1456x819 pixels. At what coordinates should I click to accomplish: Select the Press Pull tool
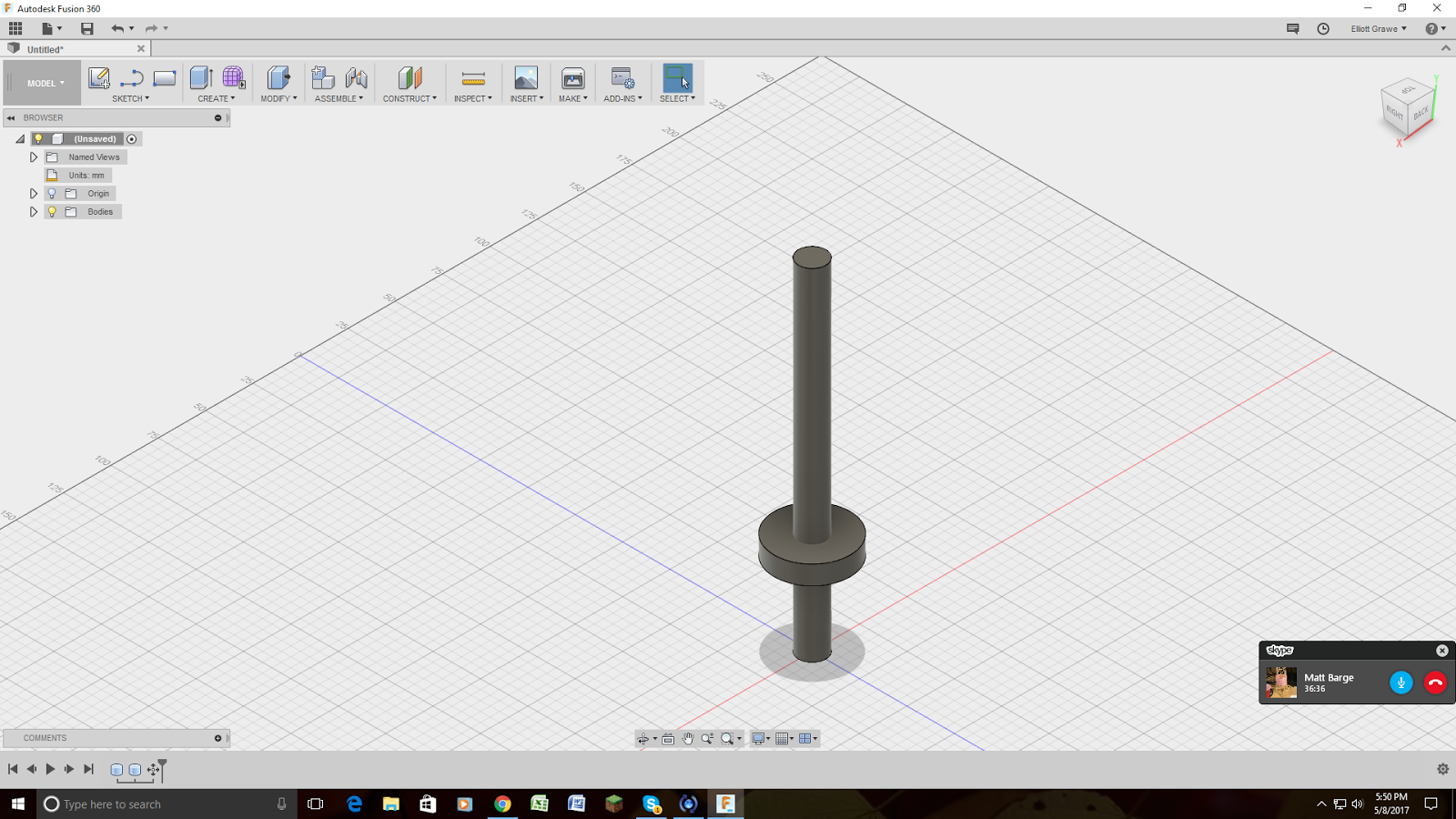278,78
